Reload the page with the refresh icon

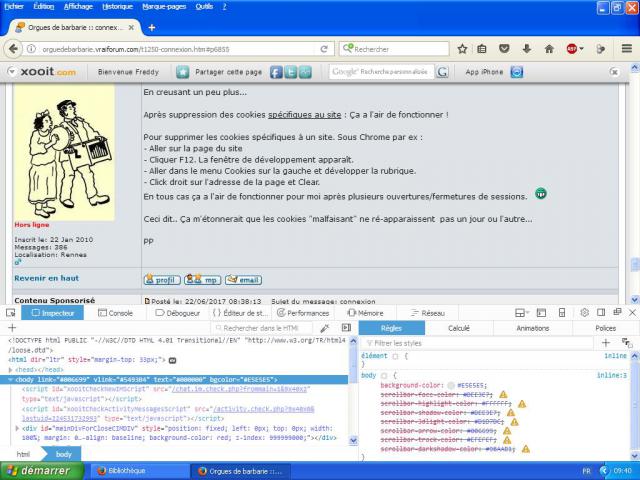pyautogui.click(x=324, y=49)
